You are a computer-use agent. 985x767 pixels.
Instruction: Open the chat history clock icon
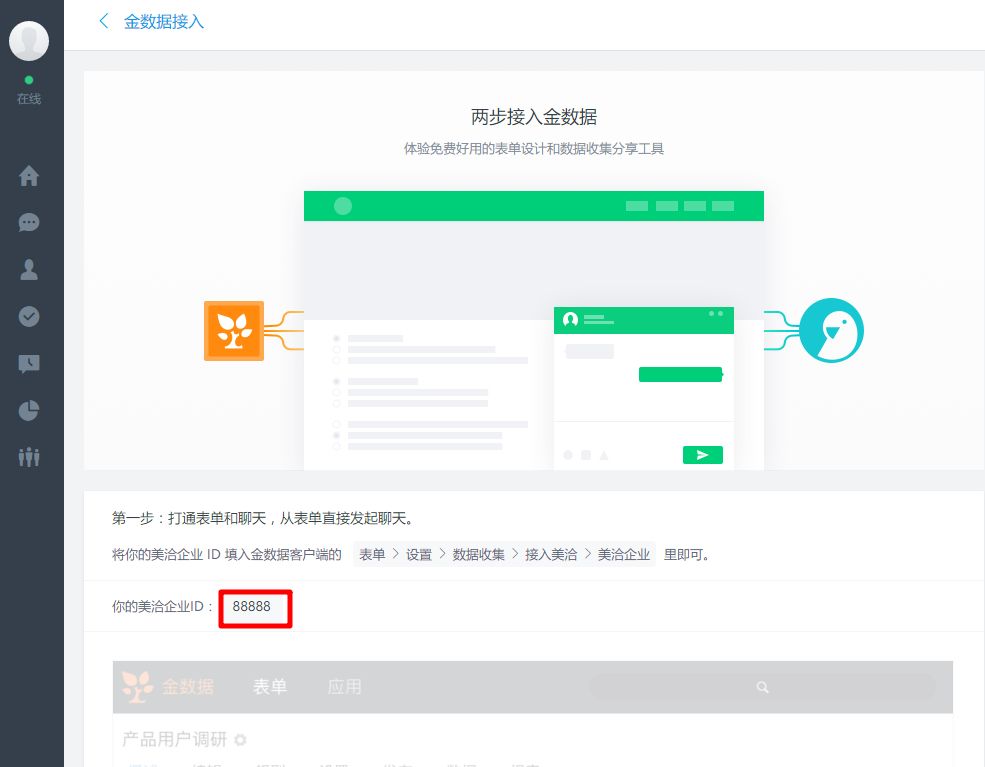(x=29, y=364)
